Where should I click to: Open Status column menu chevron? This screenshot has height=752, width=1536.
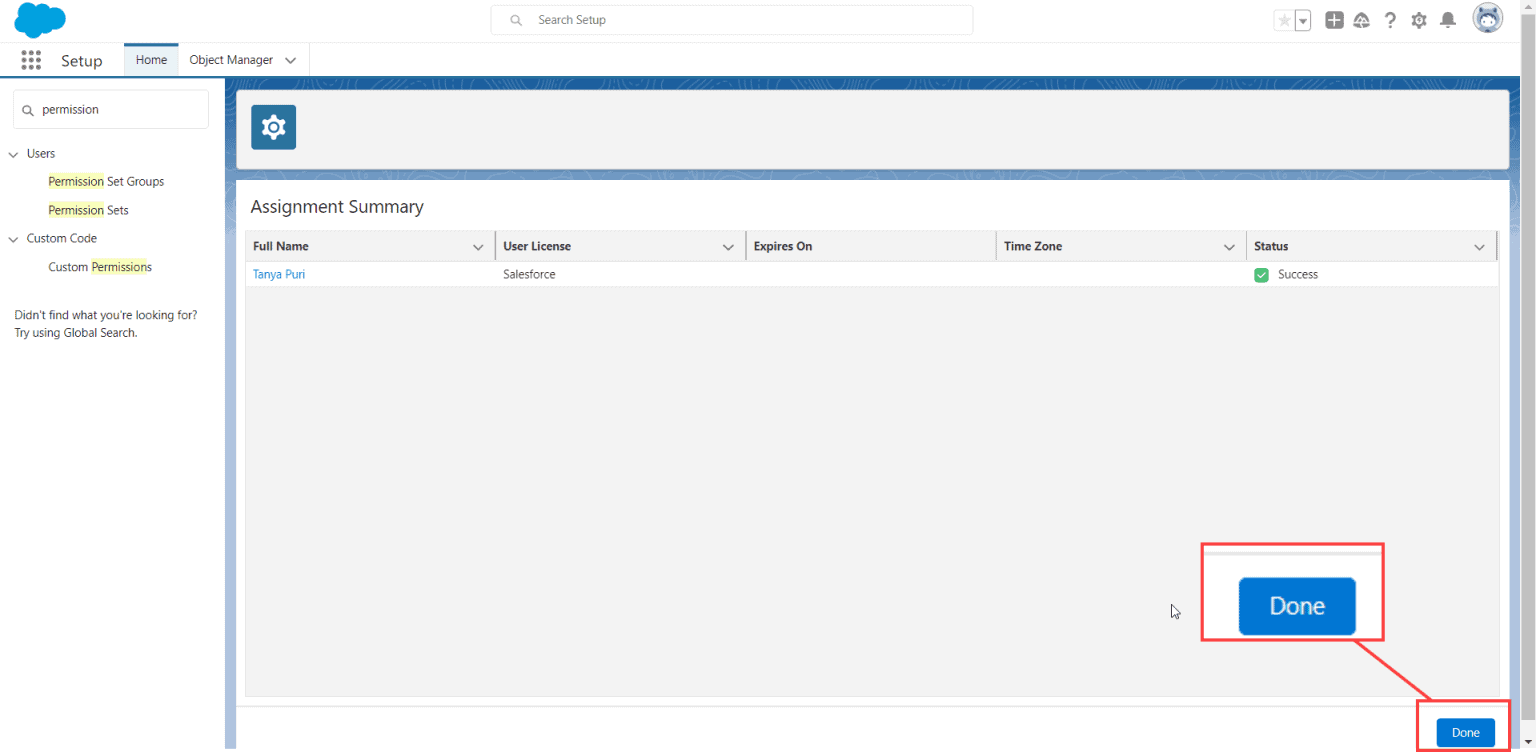point(1479,247)
